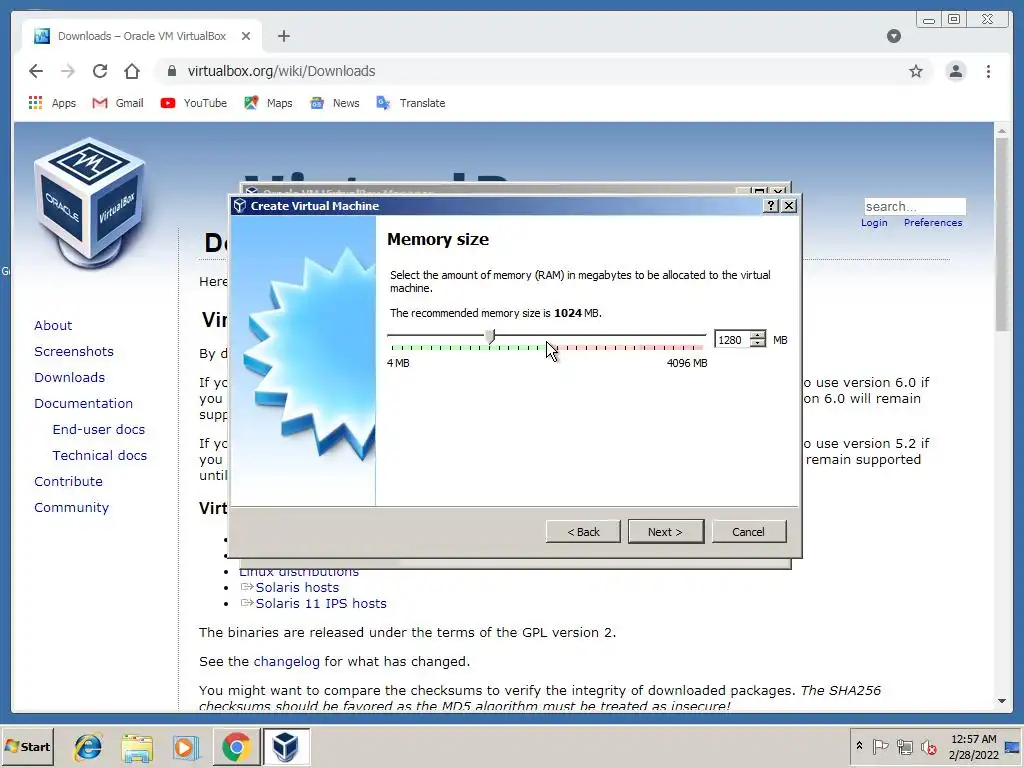The image size is (1024, 768).
Task: Open the Gmail bookmark
Action: pyautogui.click(x=118, y=103)
